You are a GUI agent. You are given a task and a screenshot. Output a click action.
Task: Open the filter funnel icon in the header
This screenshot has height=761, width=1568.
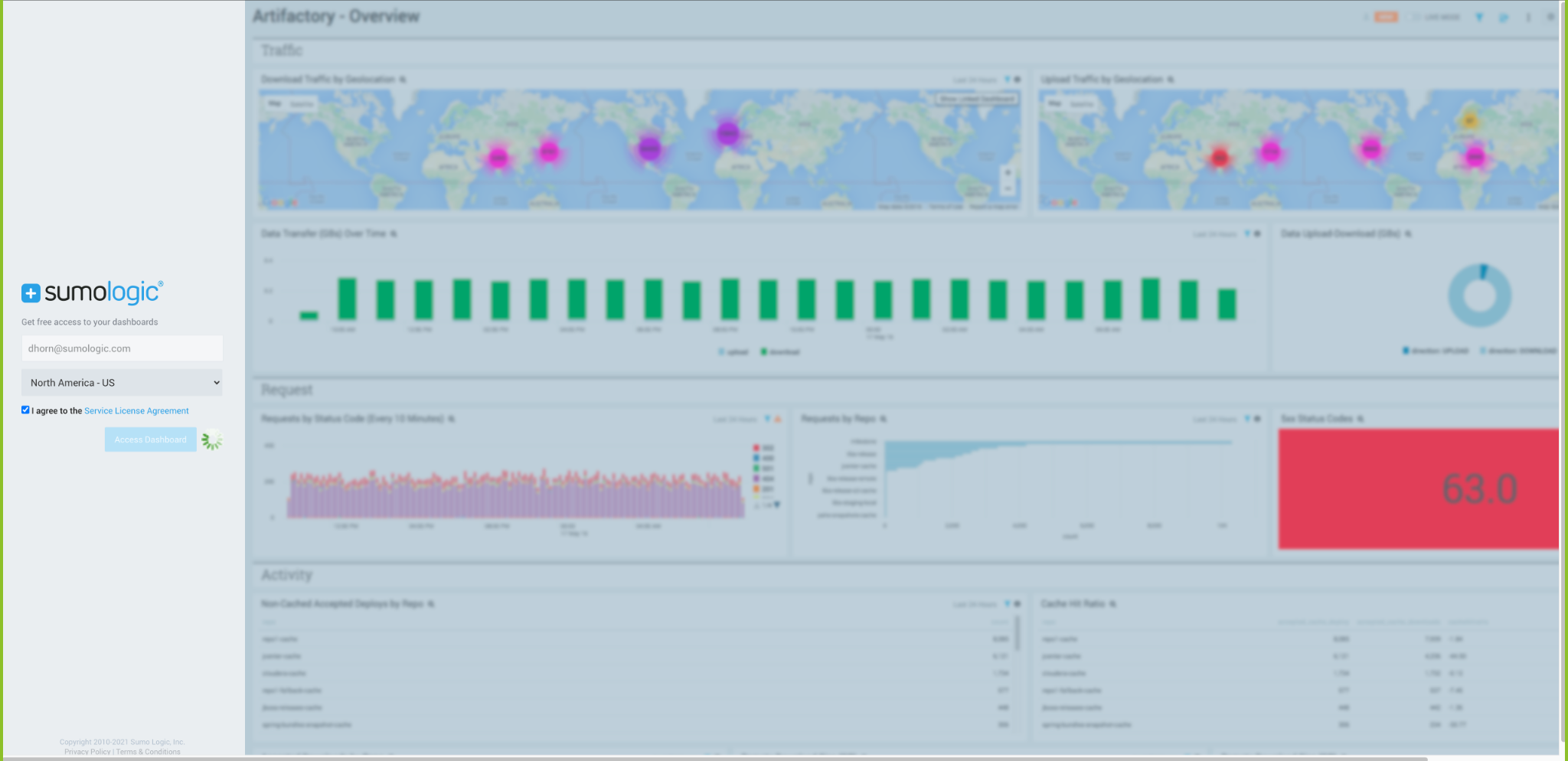tap(1481, 17)
